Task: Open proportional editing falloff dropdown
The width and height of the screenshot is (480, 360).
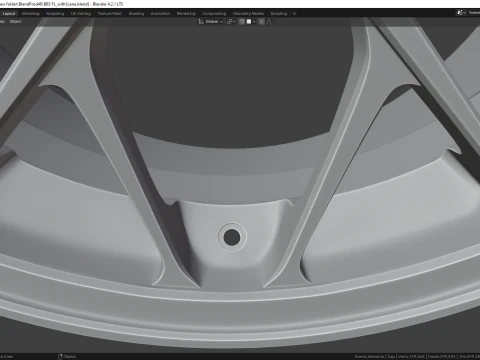Action: (x=270, y=22)
